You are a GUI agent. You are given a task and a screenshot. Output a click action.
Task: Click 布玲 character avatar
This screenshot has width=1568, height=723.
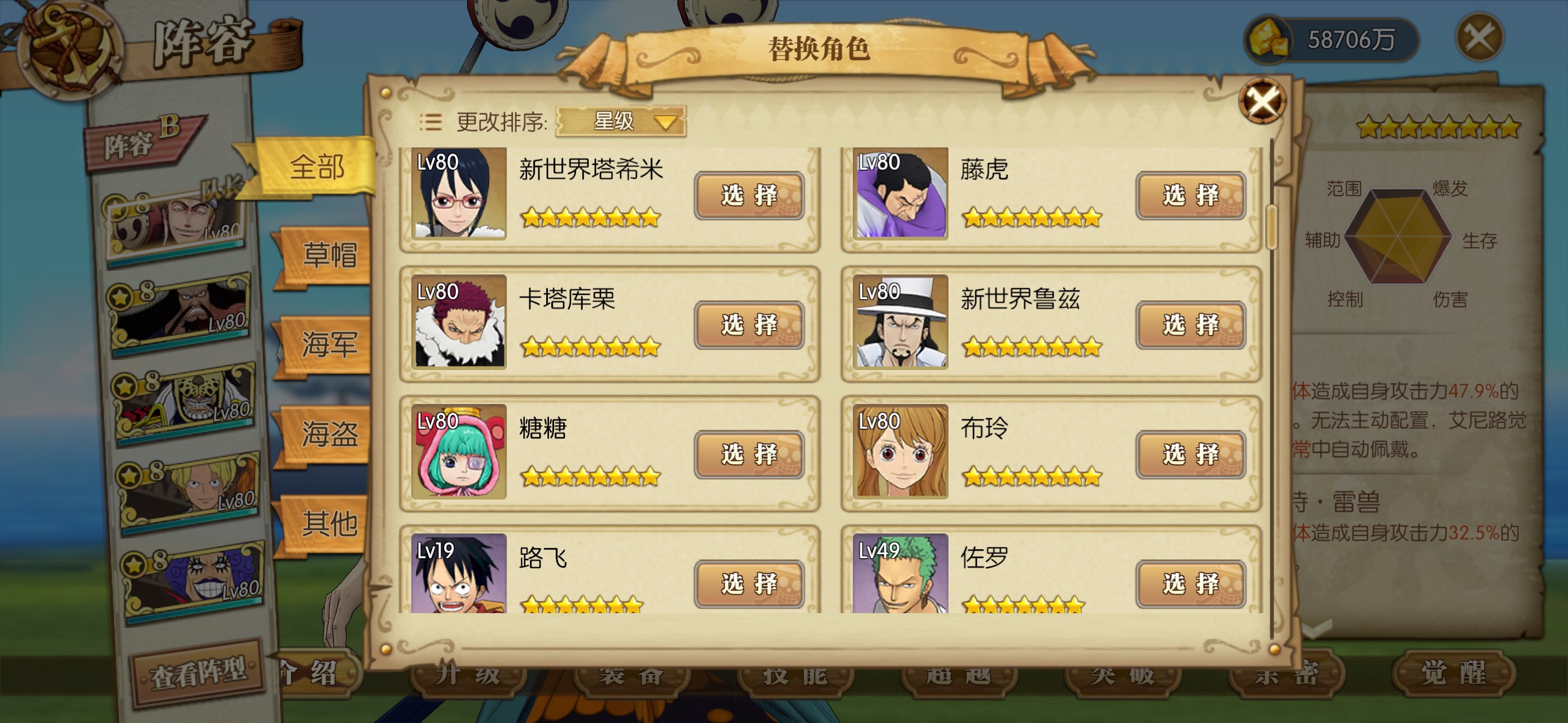(900, 451)
